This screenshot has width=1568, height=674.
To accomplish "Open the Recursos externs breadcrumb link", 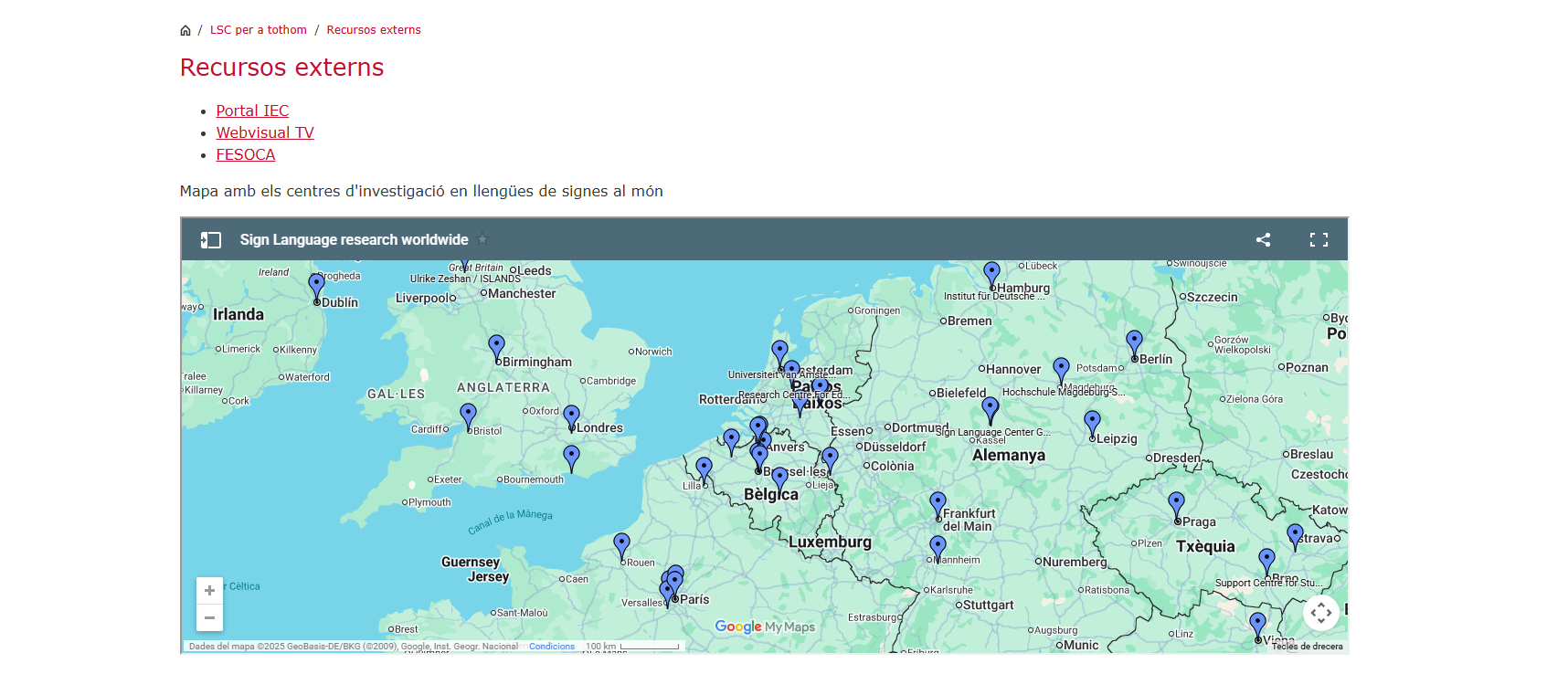I will point(374,30).
